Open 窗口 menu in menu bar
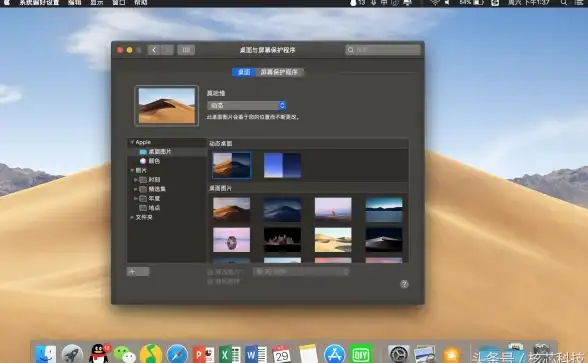This screenshot has width=588, height=363. pyautogui.click(x=119, y=3)
